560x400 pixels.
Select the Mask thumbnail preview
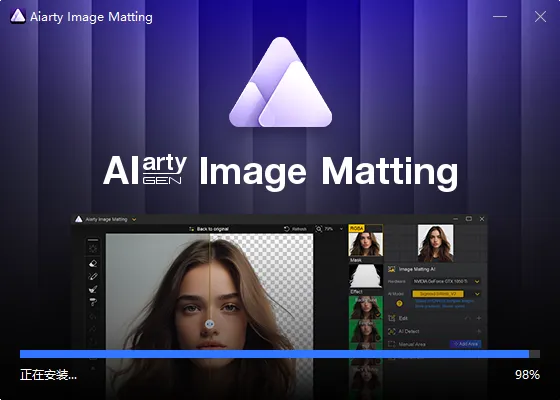(x=365, y=276)
